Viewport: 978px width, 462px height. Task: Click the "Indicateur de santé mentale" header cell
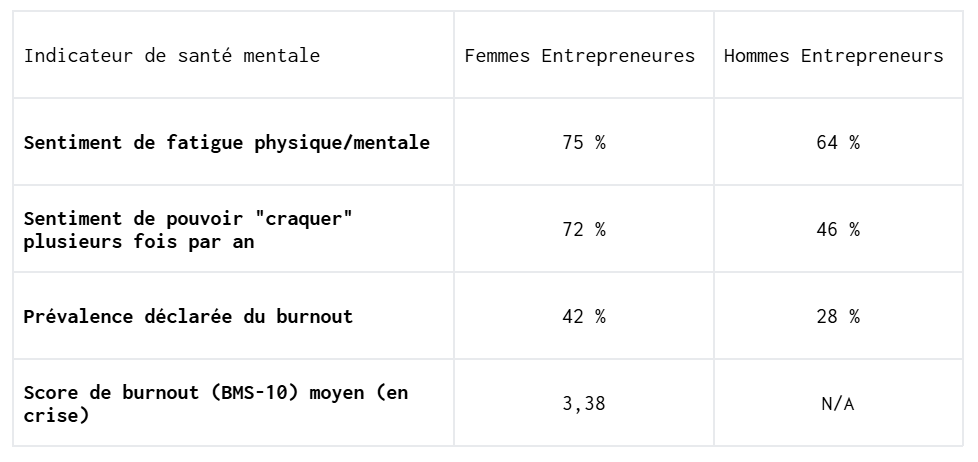click(172, 56)
